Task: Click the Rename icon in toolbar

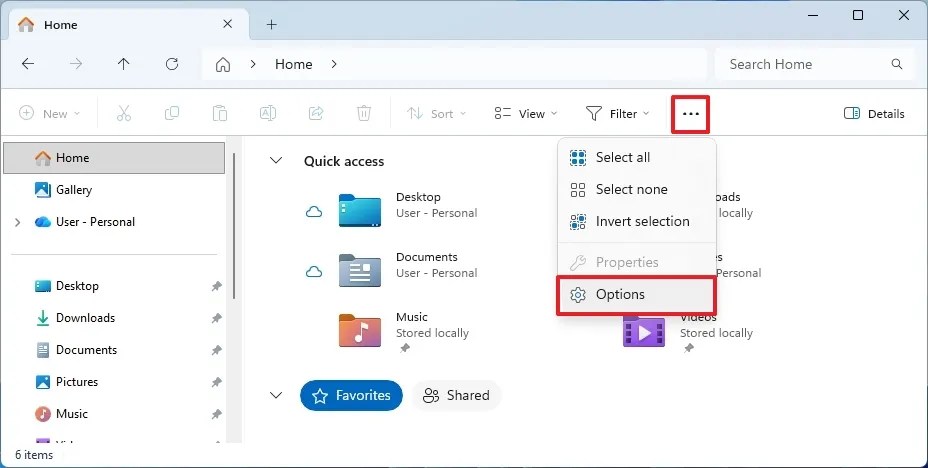Action: click(268, 113)
